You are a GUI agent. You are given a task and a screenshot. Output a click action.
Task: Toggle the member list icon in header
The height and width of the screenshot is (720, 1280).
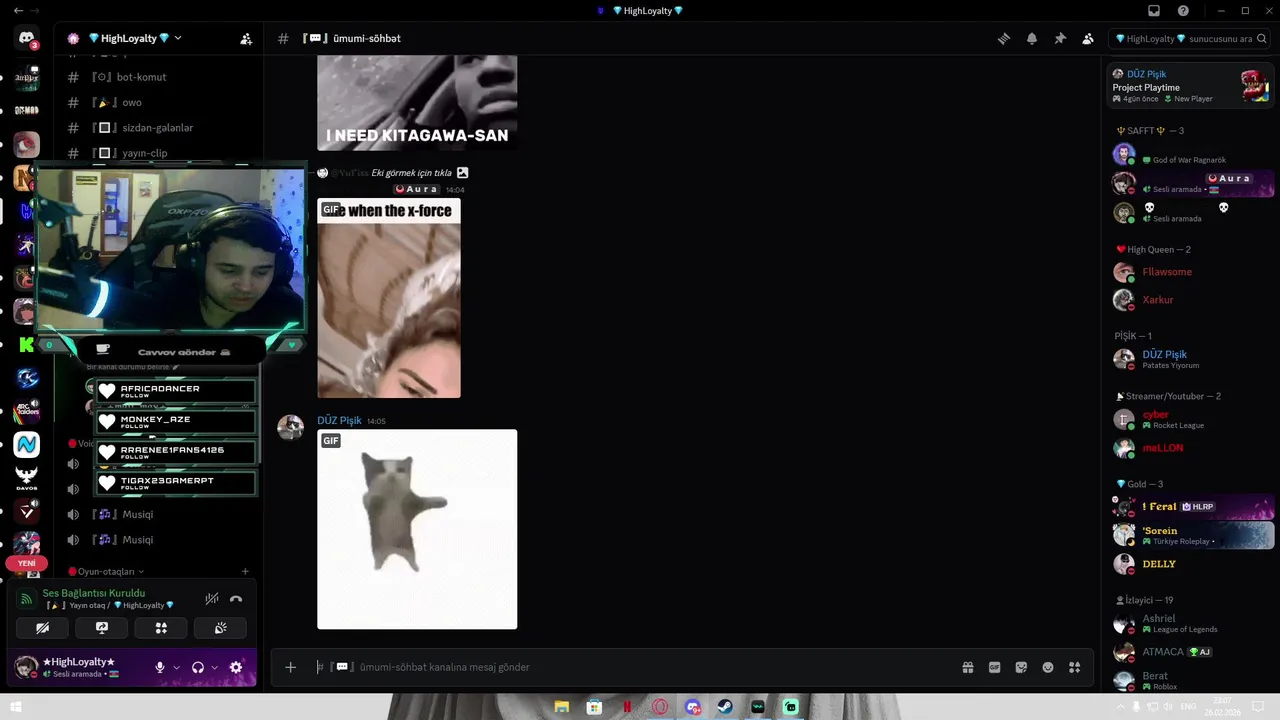point(1088,39)
